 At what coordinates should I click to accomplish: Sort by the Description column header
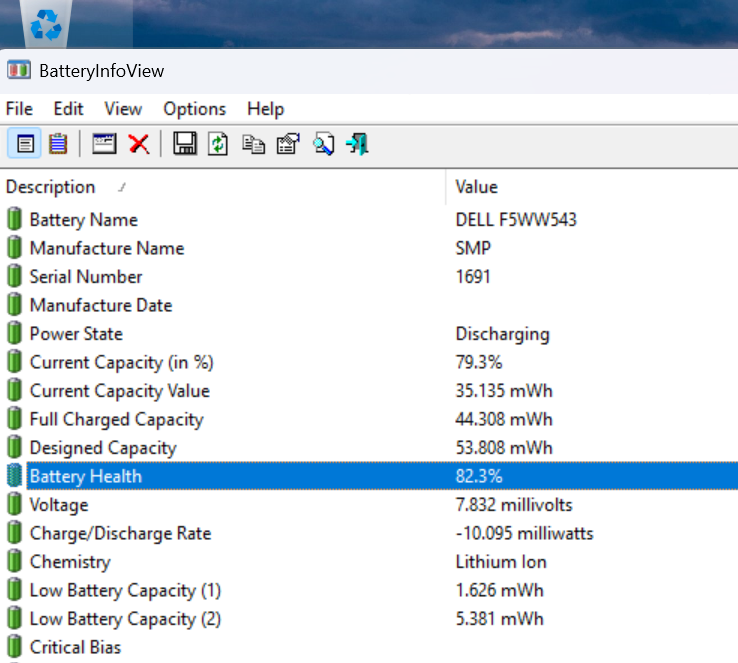click(x=223, y=187)
